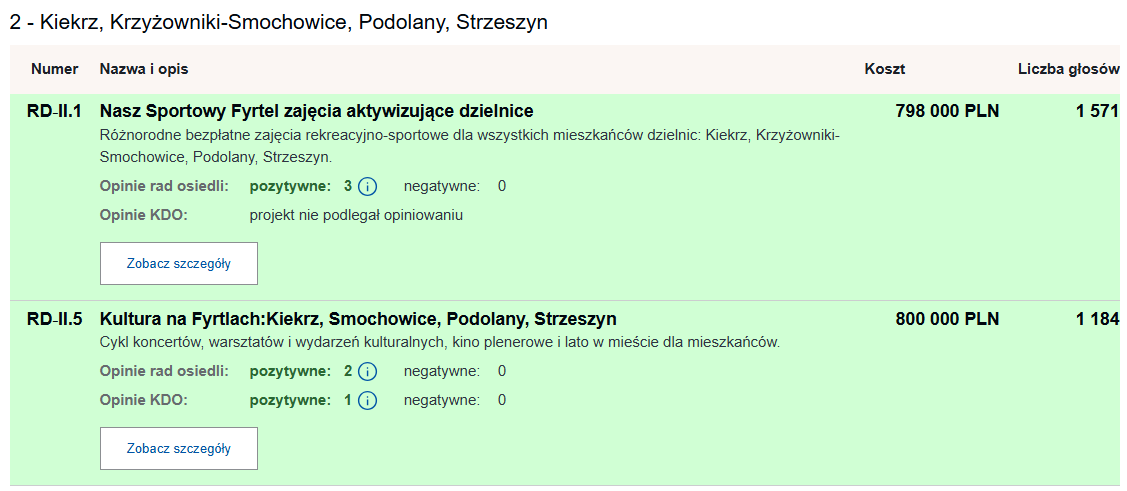Click the district heading starting with Kiekrz
Viewport: 1127px width, 491px height.
click(x=279, y=22)
